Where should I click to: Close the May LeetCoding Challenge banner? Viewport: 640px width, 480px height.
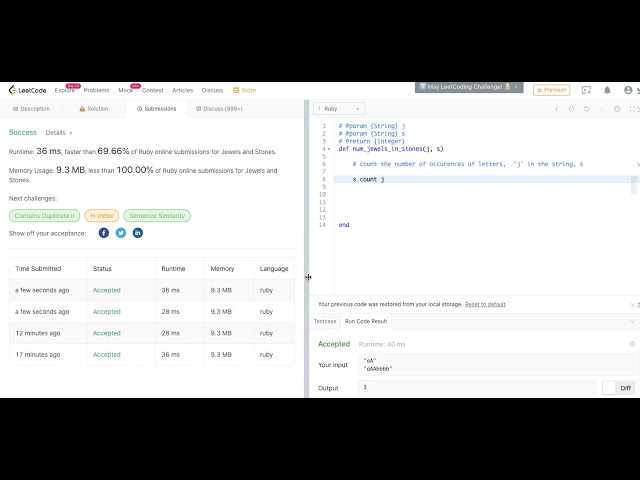(516, 87)
